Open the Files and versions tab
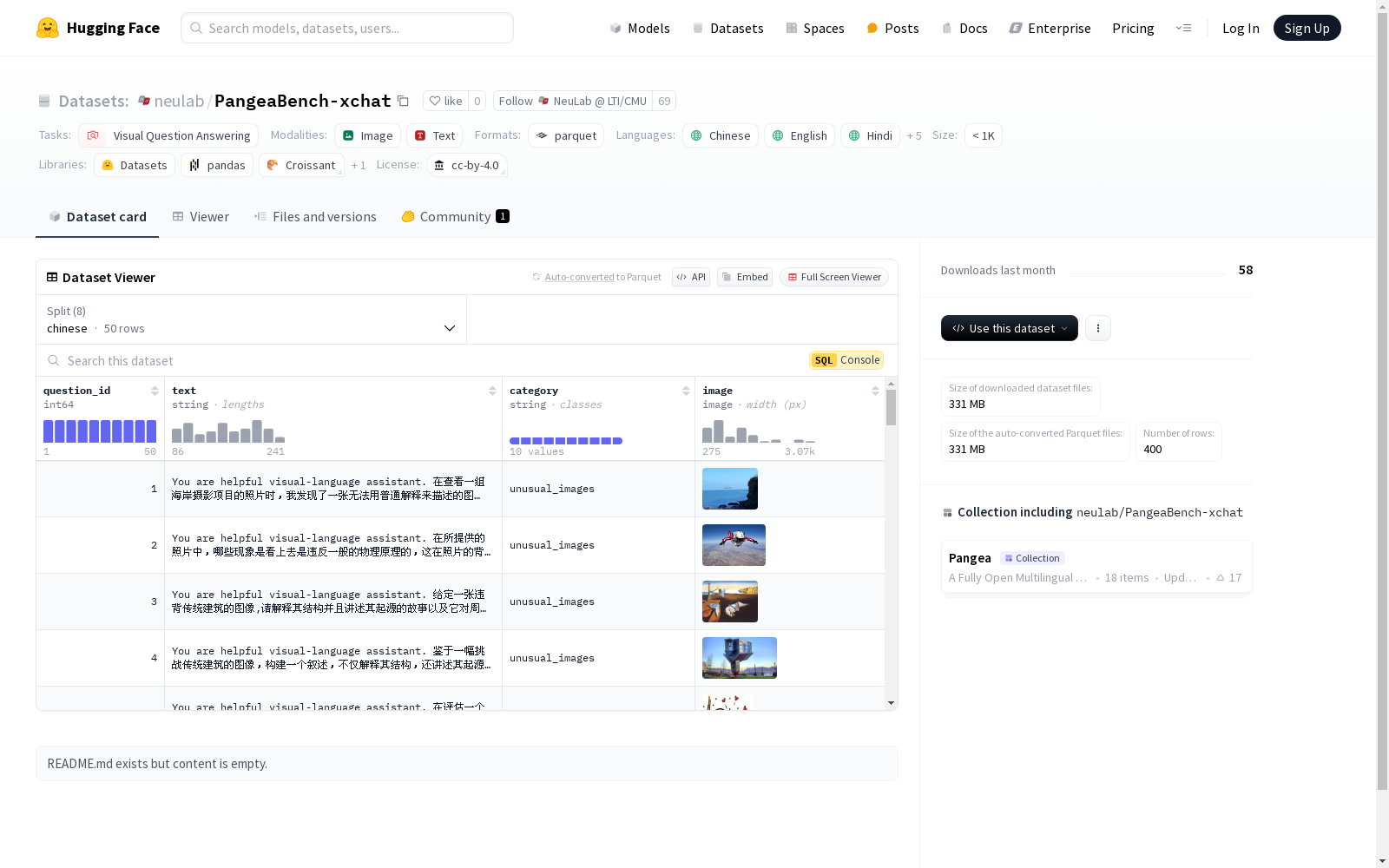 coord(315,217)
